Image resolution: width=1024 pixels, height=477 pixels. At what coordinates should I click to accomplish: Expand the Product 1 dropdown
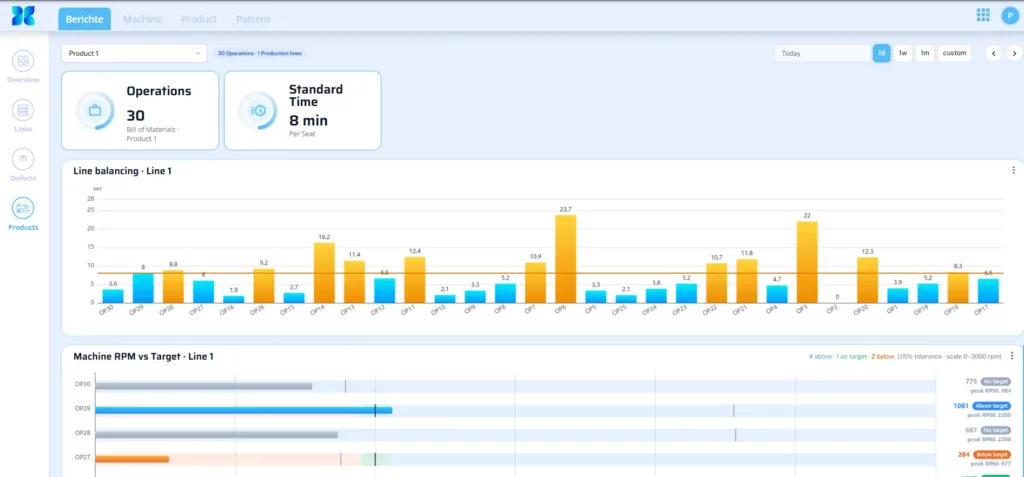click(x=134, y=54)
